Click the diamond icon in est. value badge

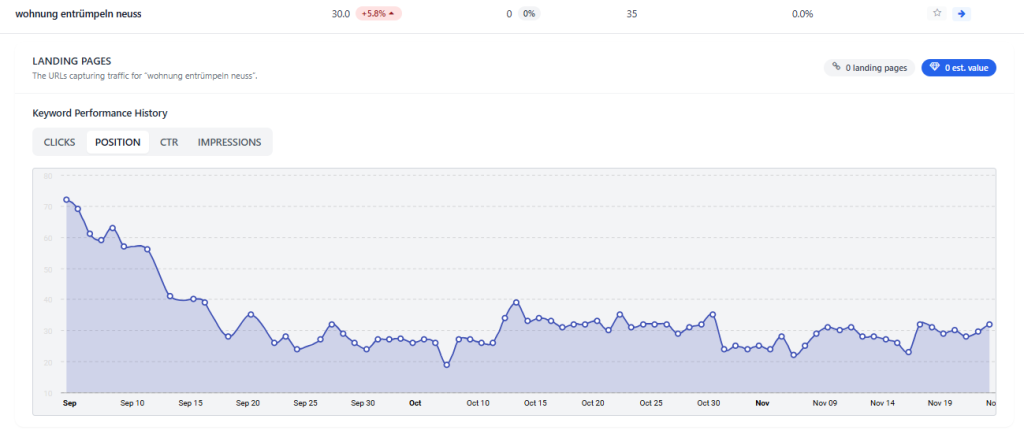(935, 67)
